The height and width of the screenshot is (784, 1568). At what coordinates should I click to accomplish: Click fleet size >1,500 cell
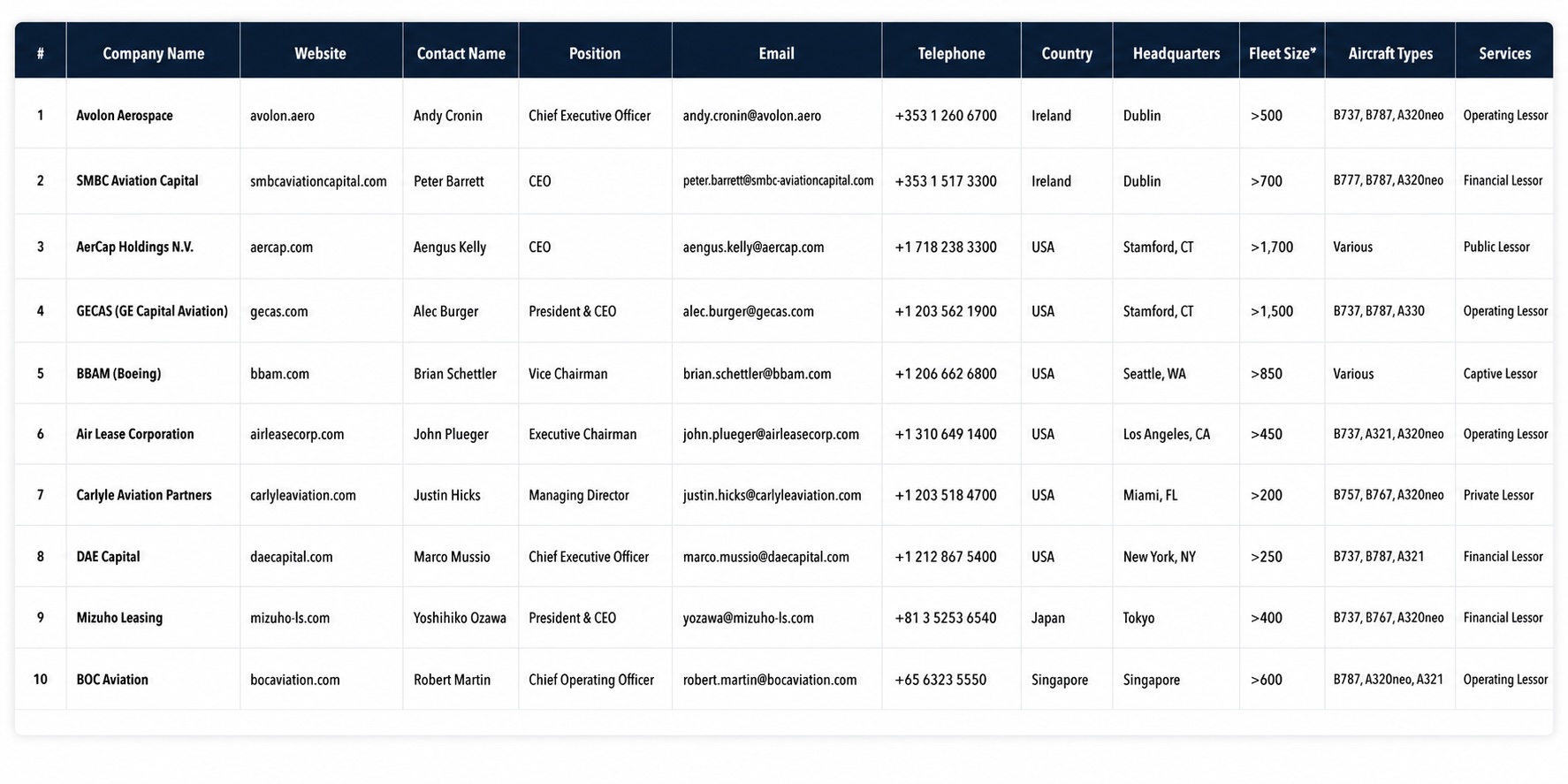(1272, 311)
